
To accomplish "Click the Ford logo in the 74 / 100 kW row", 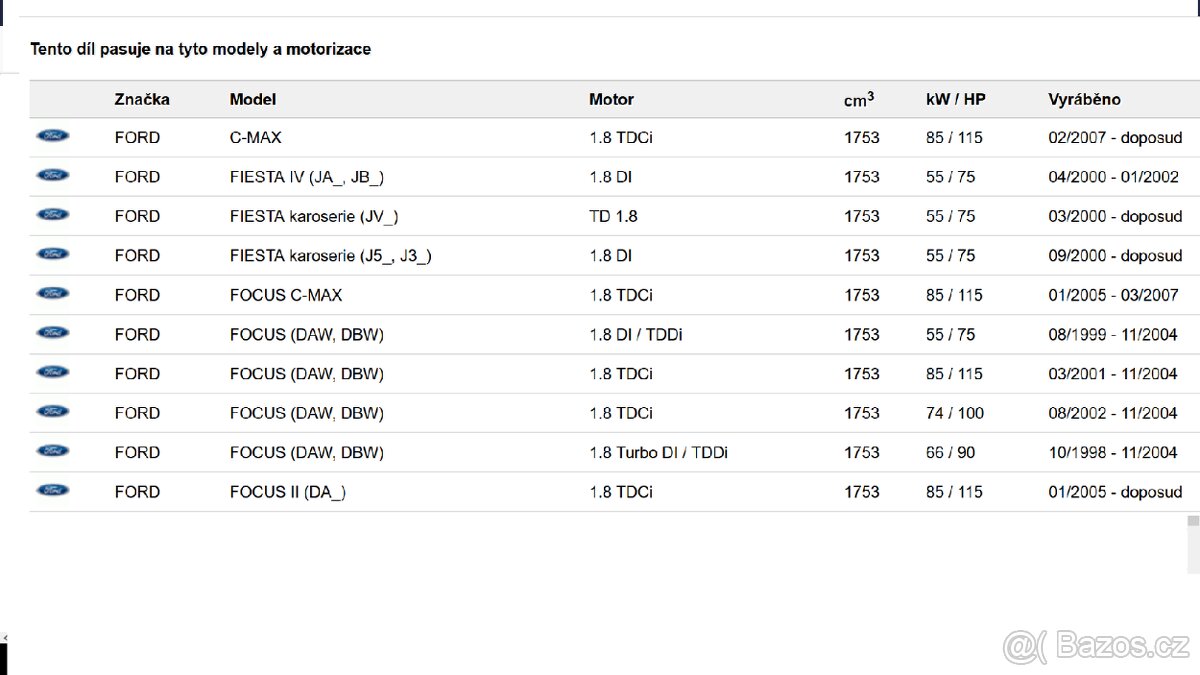I will 53,412.
